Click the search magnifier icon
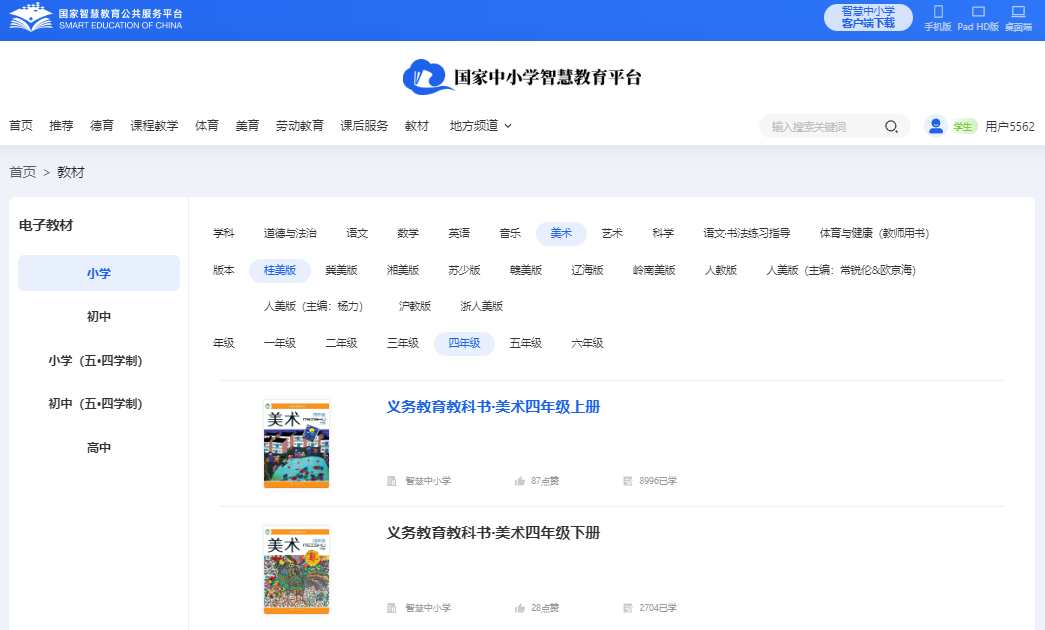The image size is (1045, 630). coord(891,126)
